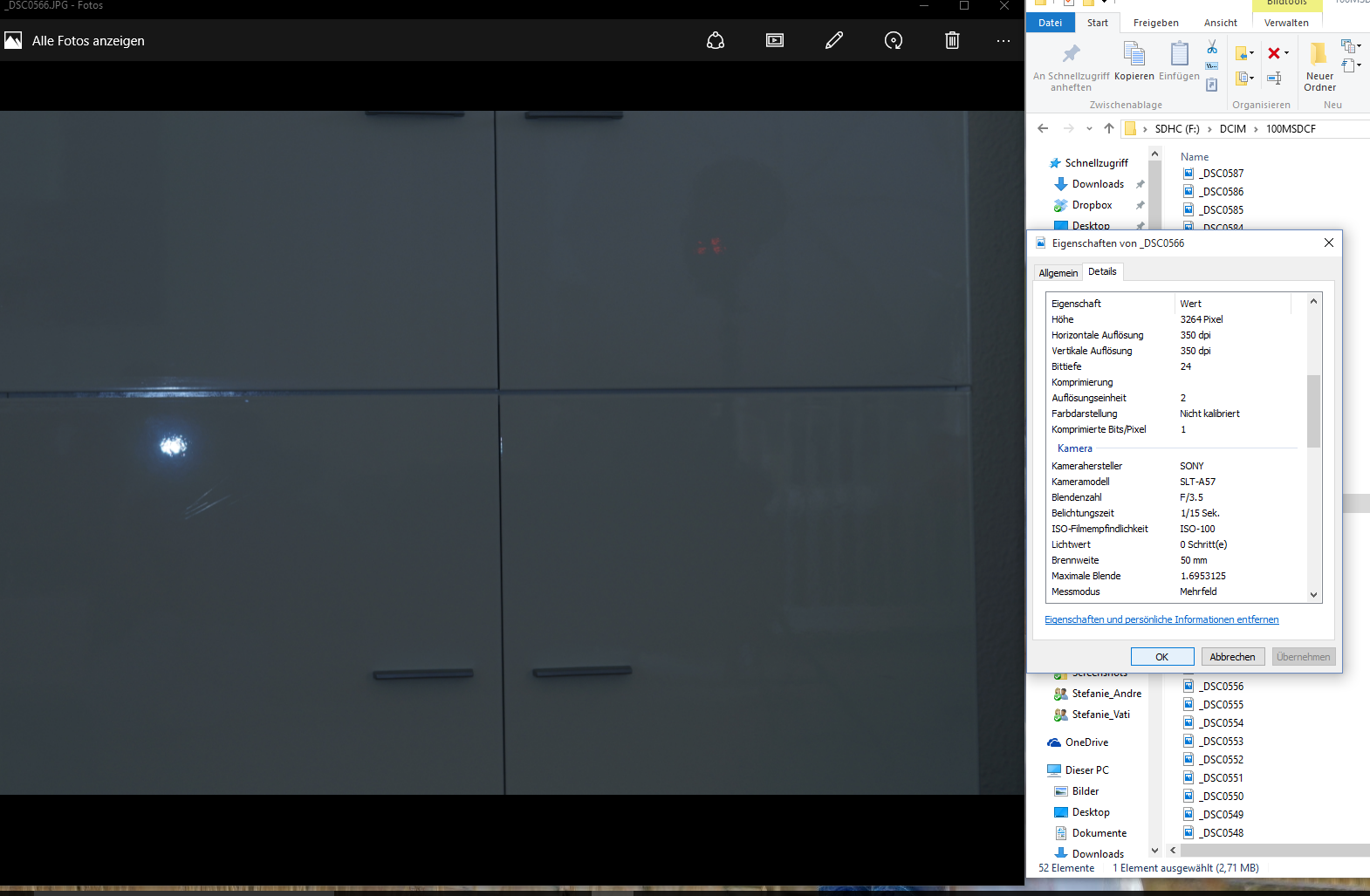
Task: Open the share icon in Fotos toolbar
Action: coord(716,40)
